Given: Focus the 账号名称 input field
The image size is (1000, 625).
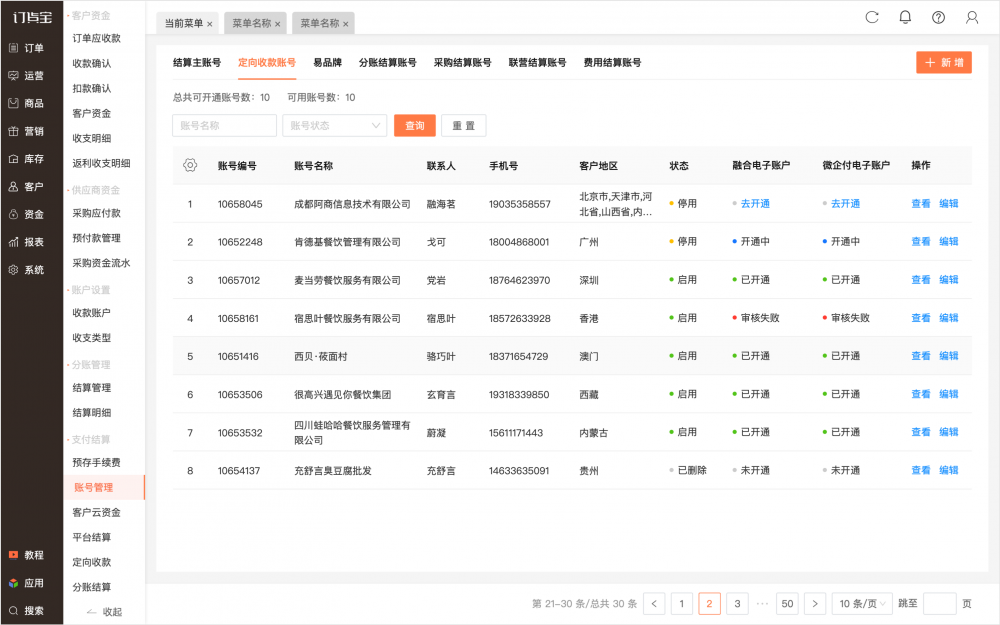Looking at the screenshot, I should 224,126.
